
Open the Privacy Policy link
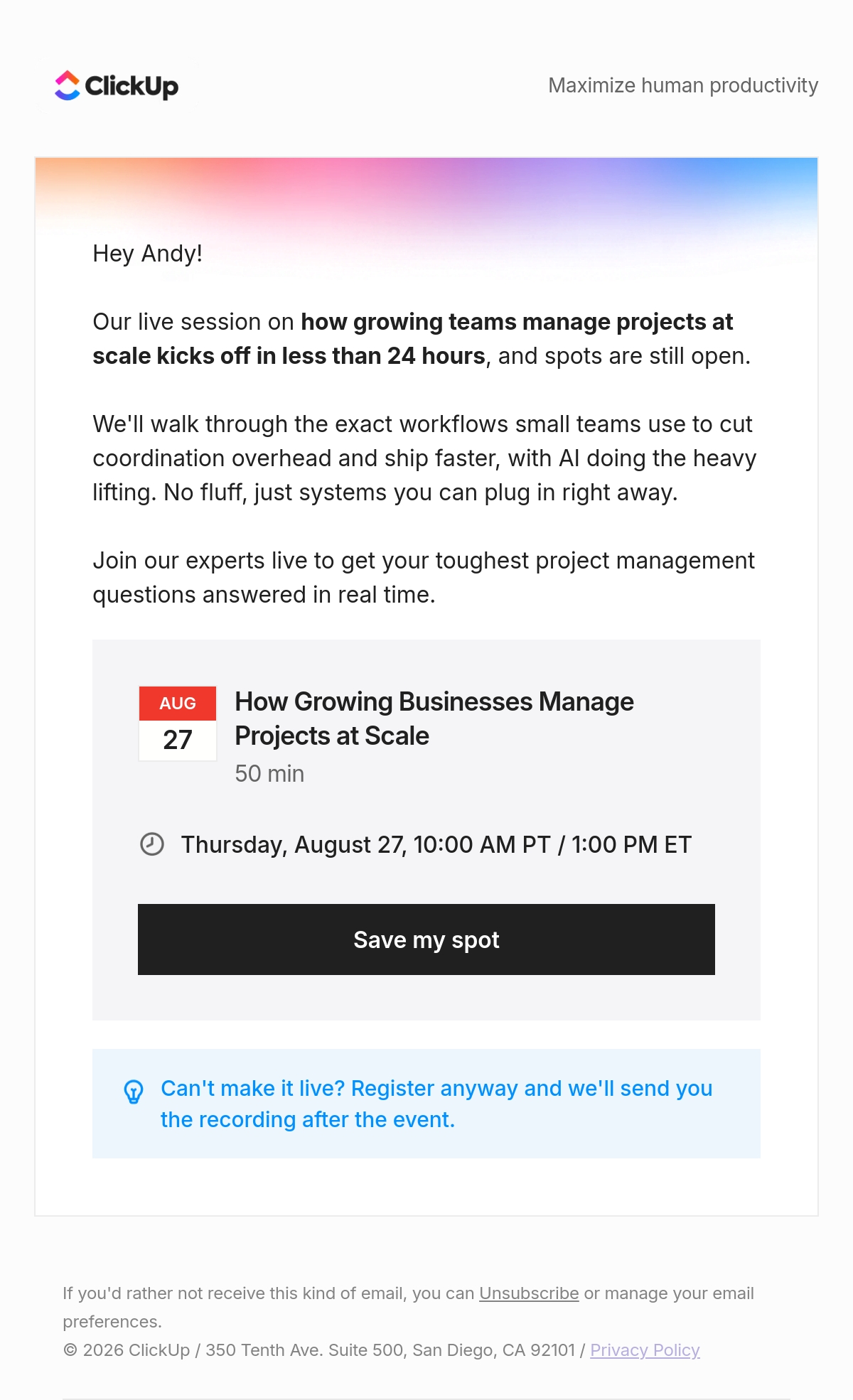[645, 1350]
